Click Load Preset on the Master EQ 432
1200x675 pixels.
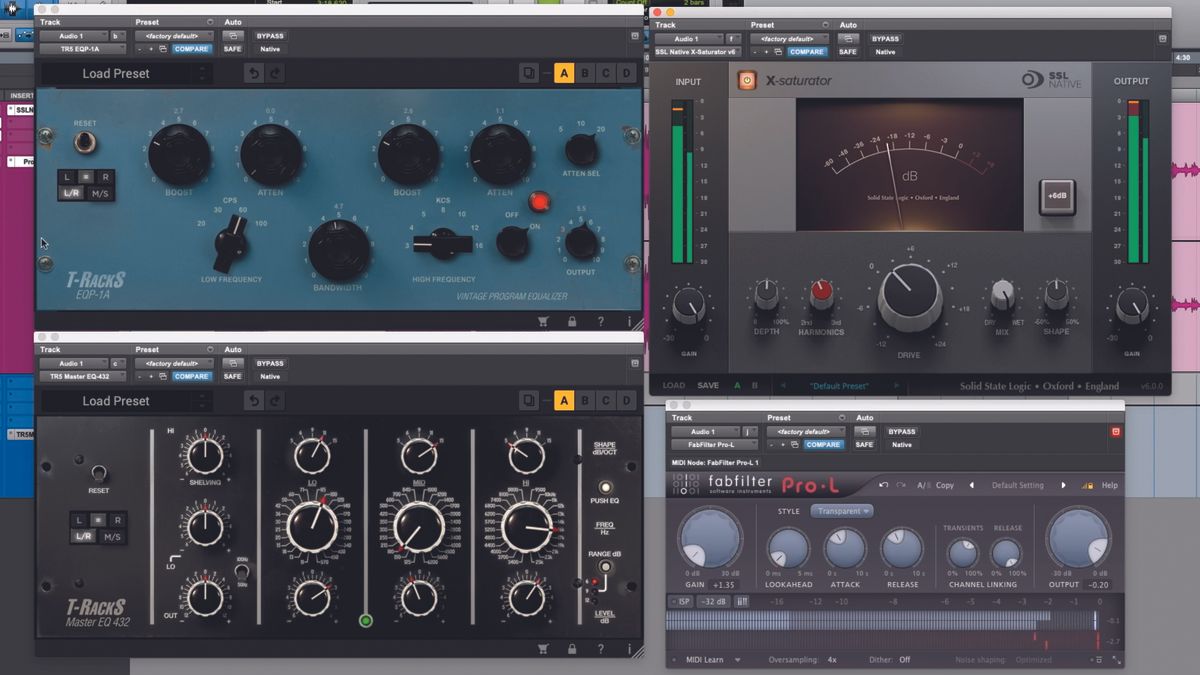point(117,400)
